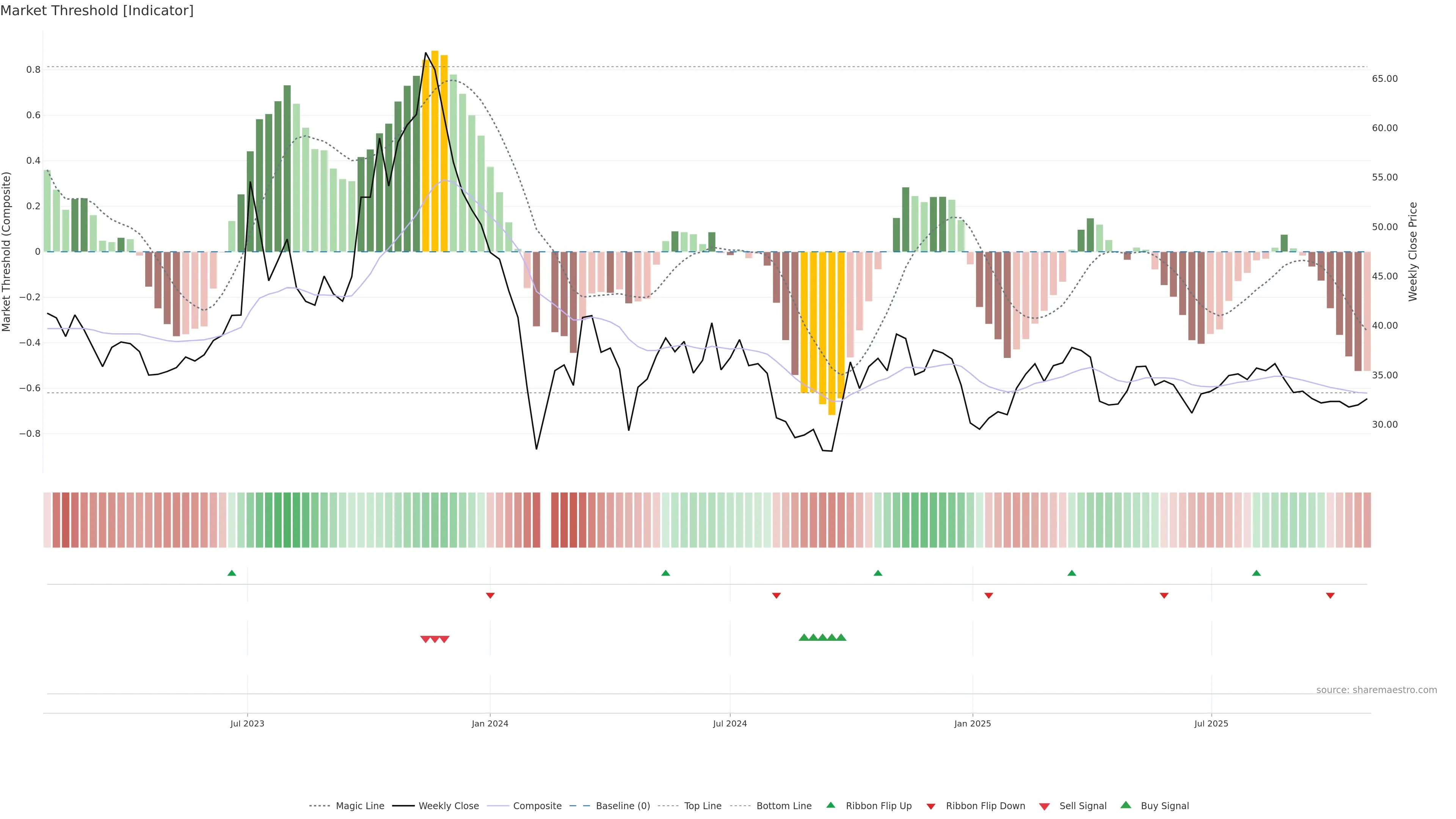Toggle the Top Line legend entry
Viewport: 1456px width, 819px height.
coord(703,806)
